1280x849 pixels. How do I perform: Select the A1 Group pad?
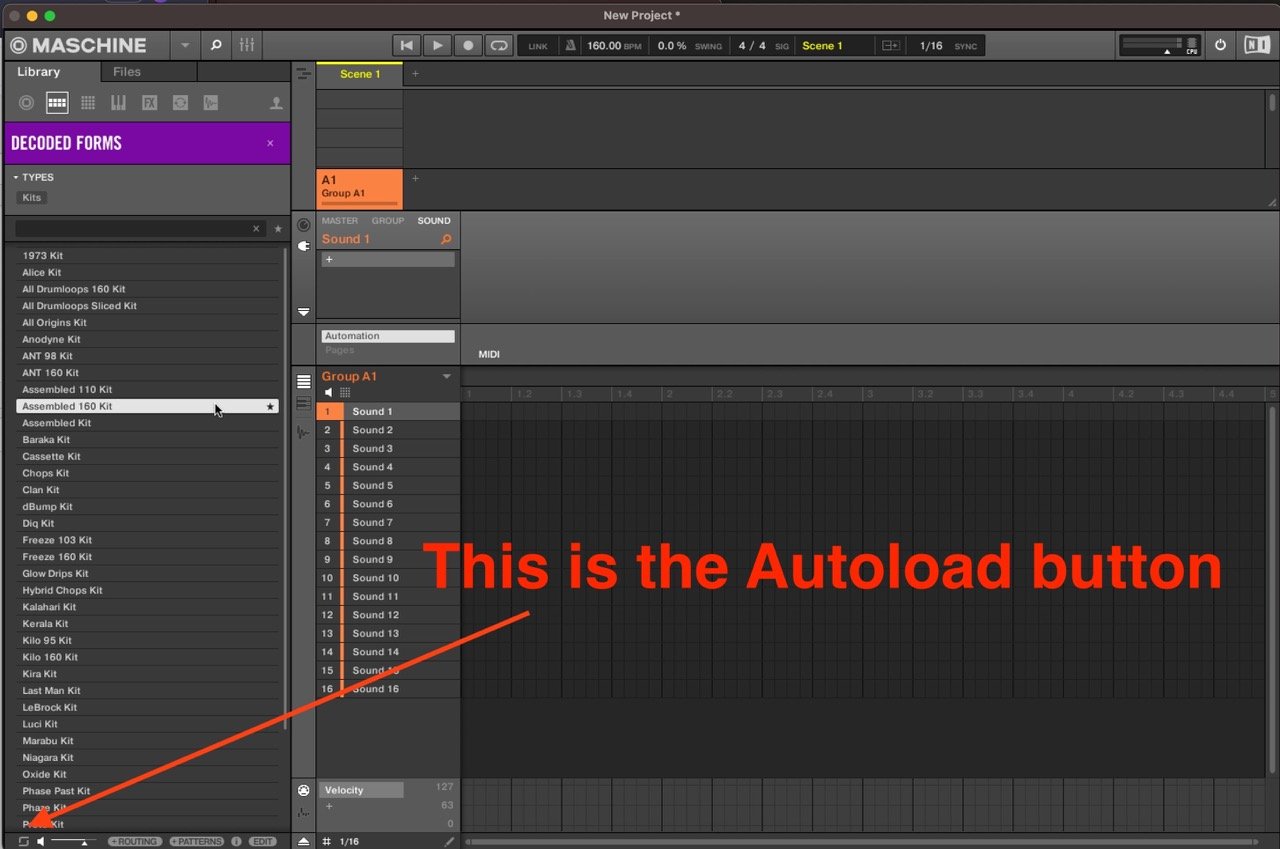pos(360,188)
